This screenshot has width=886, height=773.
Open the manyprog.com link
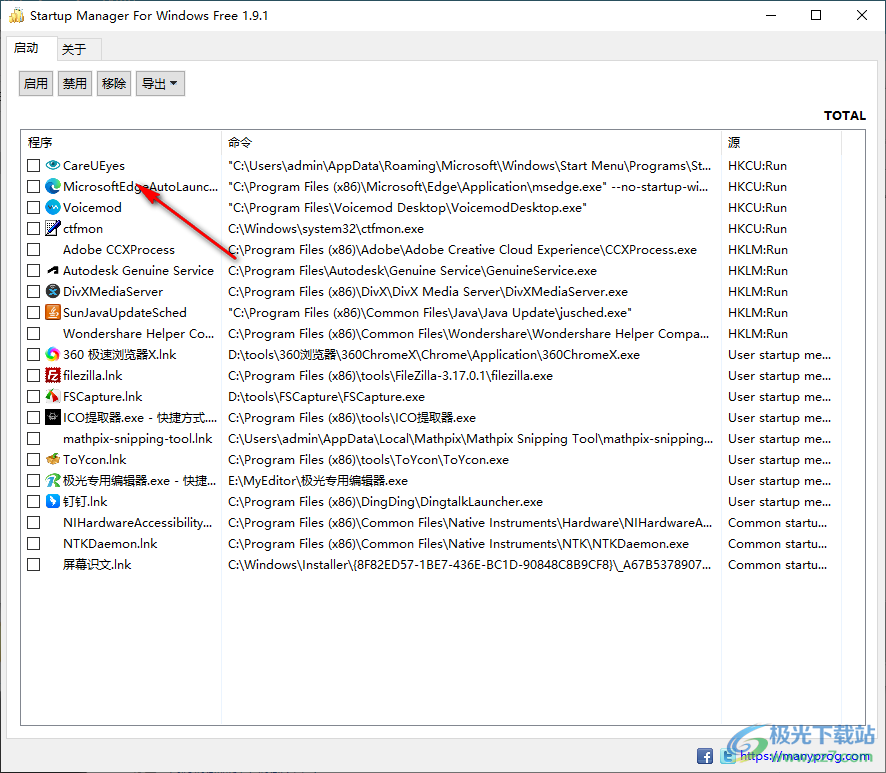coord(805,756)
